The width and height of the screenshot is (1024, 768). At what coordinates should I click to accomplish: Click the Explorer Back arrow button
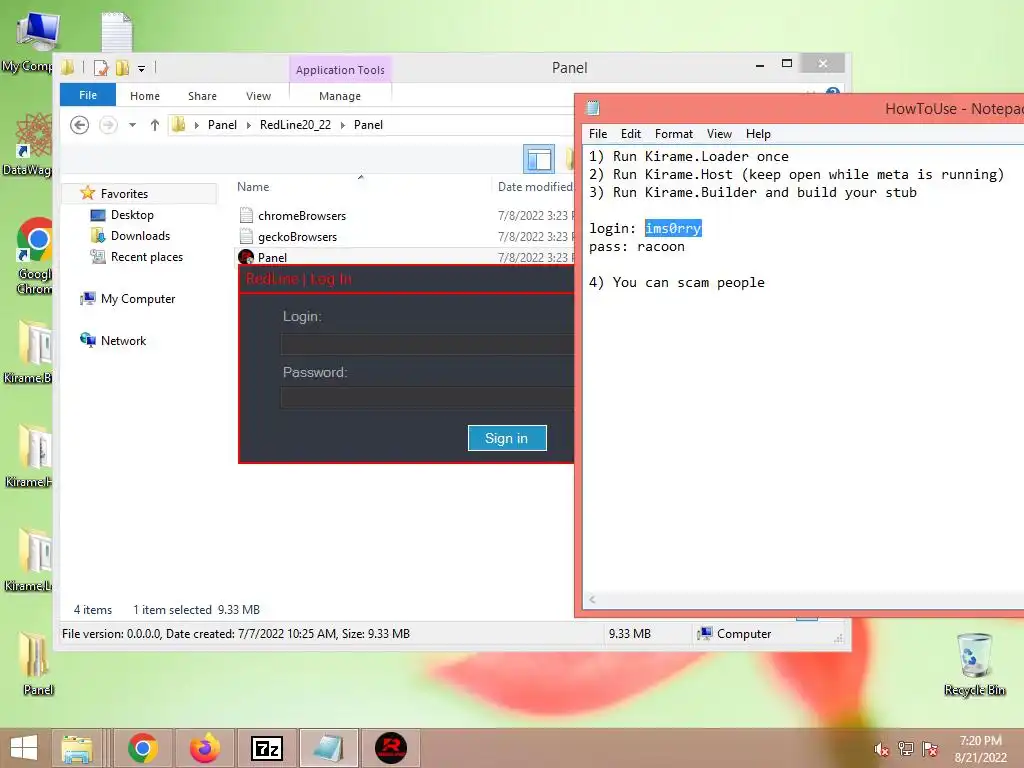(x=79, y=125)
